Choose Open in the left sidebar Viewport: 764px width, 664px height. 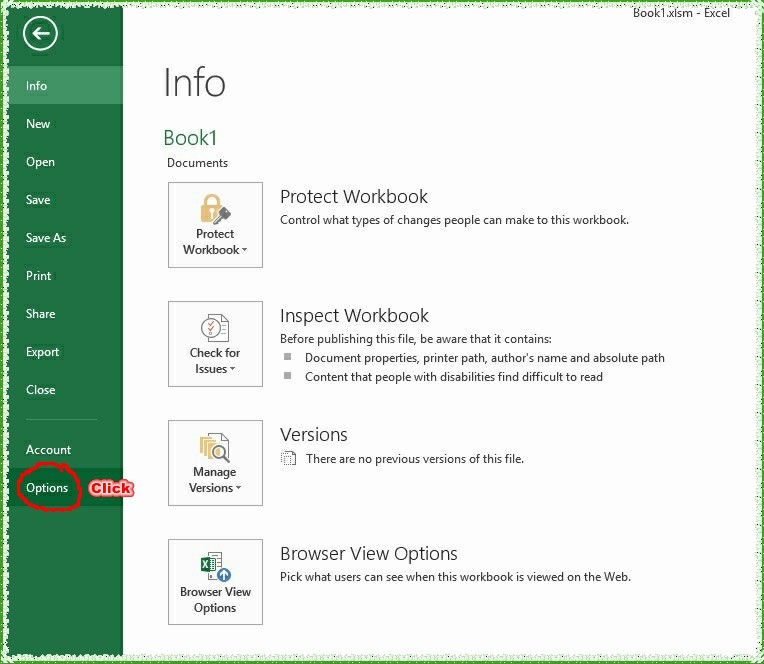tap(66, 161)
